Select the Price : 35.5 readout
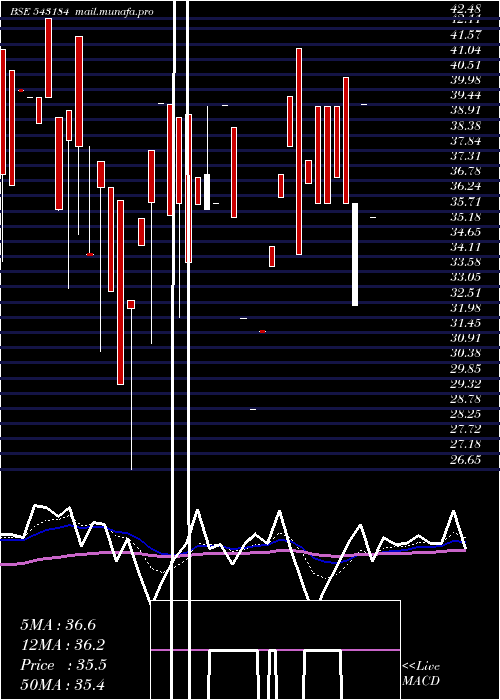 click(x=63, y=665)
